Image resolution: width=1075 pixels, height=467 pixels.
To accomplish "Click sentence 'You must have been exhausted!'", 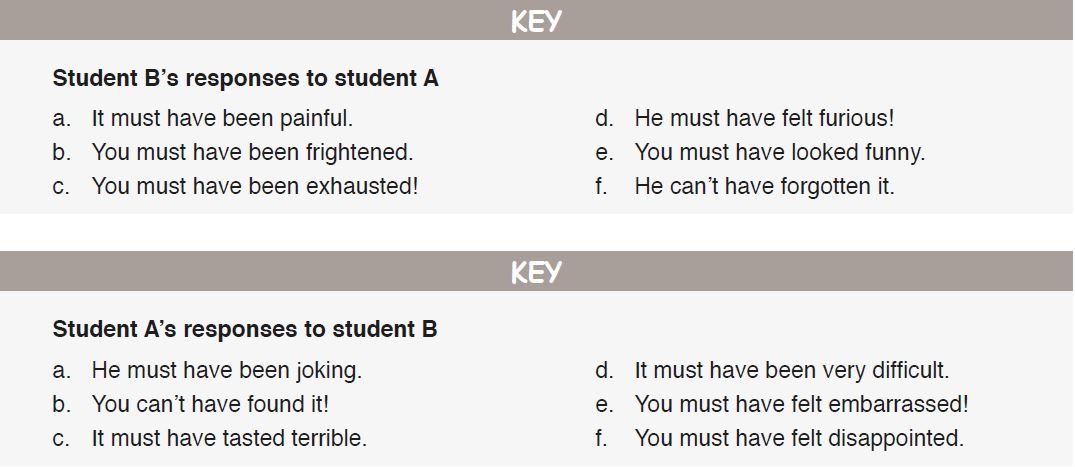I will 254,186.
